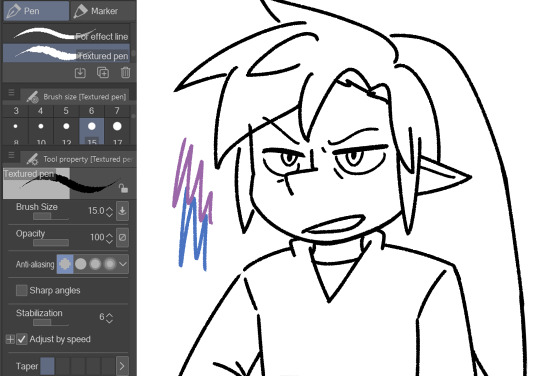The height and width of the screenshot is (376, 540).
Task: Select the For effect line brush
Action: coord(66,34)
